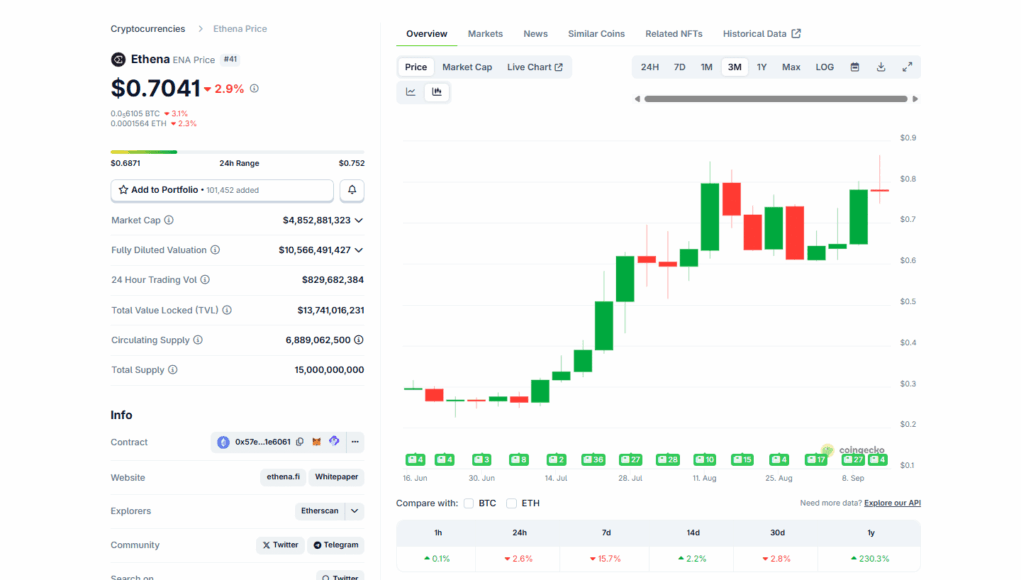Viewport: 1021px width, 580px height.
Task: Open the ethena.fi website link
Action: click(283, 477)
